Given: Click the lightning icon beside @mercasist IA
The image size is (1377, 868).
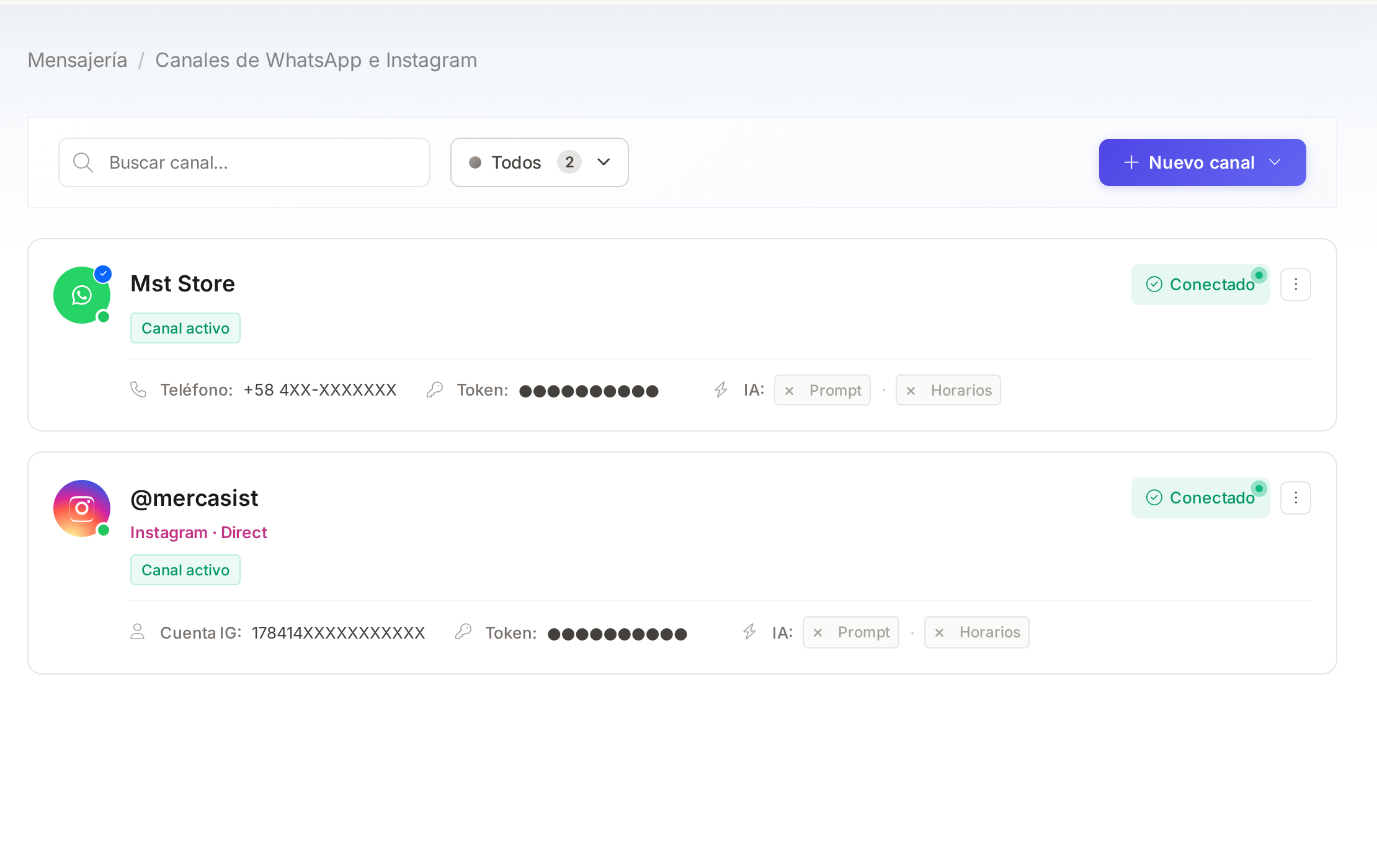Looking at the screenshot, I should 749,632.
